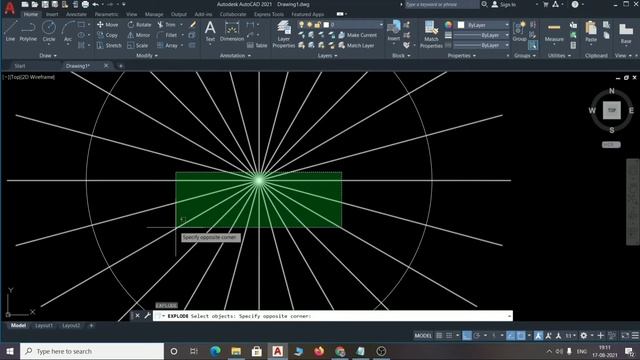
Task: Expand the Block panel
Action: (401, 56)
